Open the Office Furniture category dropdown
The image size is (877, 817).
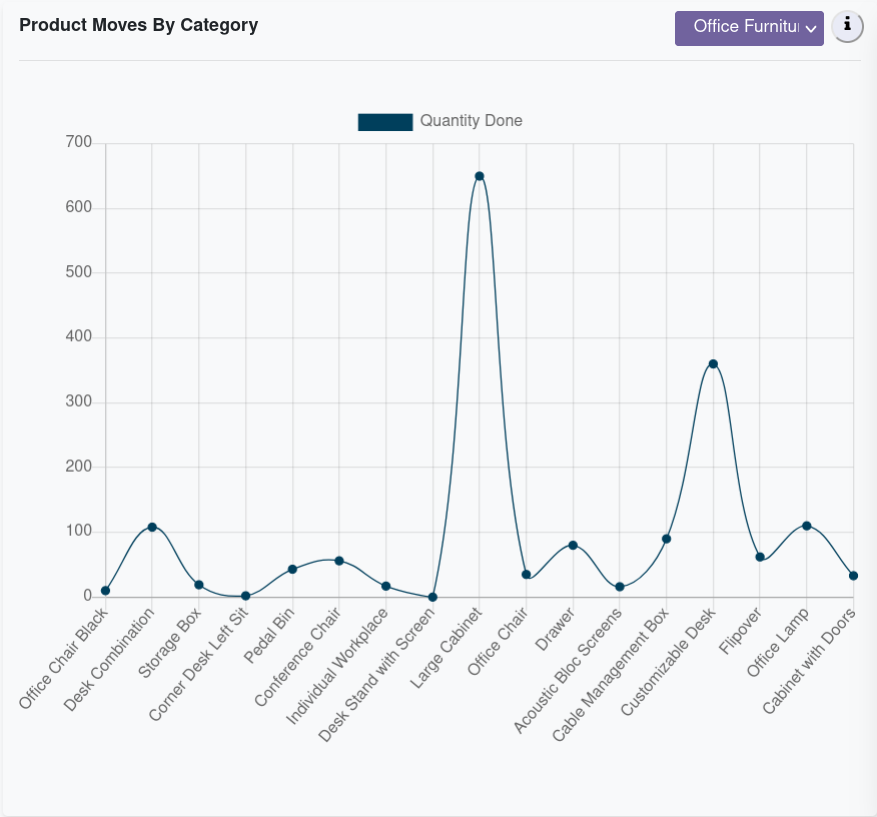tap(749, 28)
